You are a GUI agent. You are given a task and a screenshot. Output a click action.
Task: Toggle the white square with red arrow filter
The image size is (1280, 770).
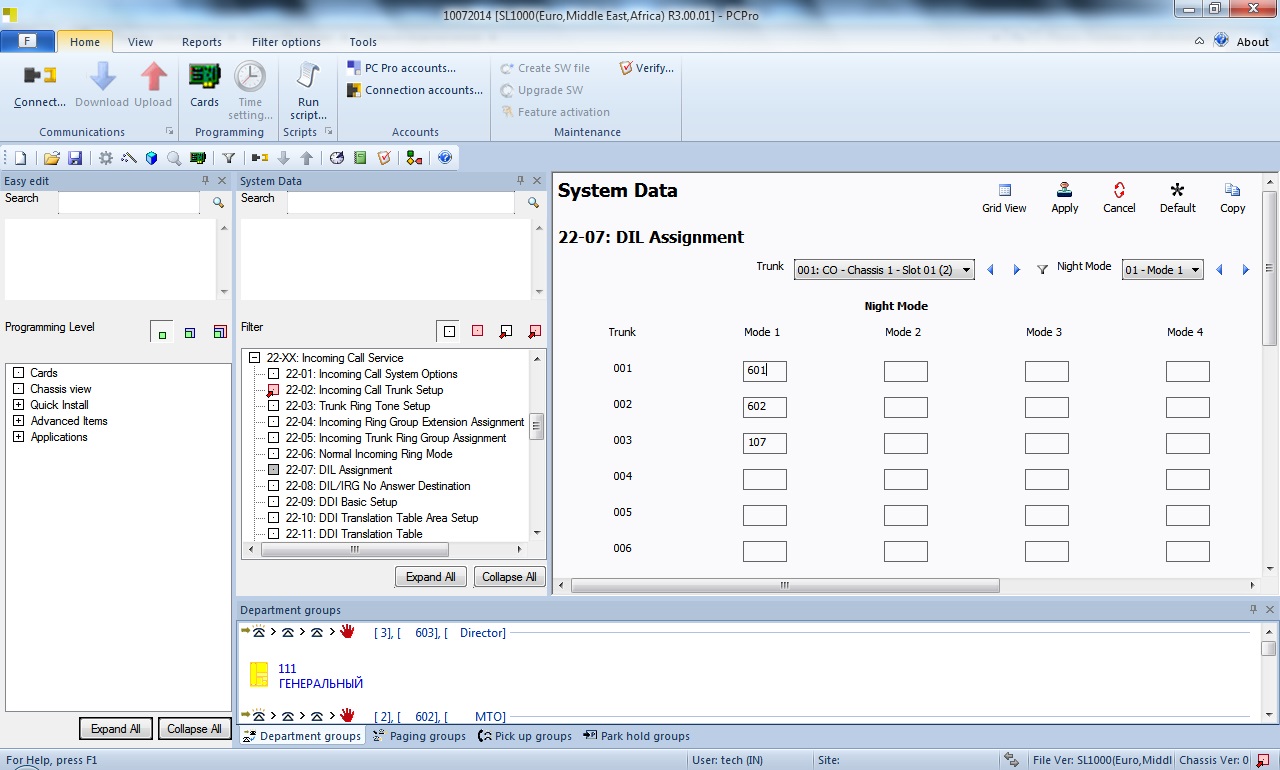pos(507,331)
